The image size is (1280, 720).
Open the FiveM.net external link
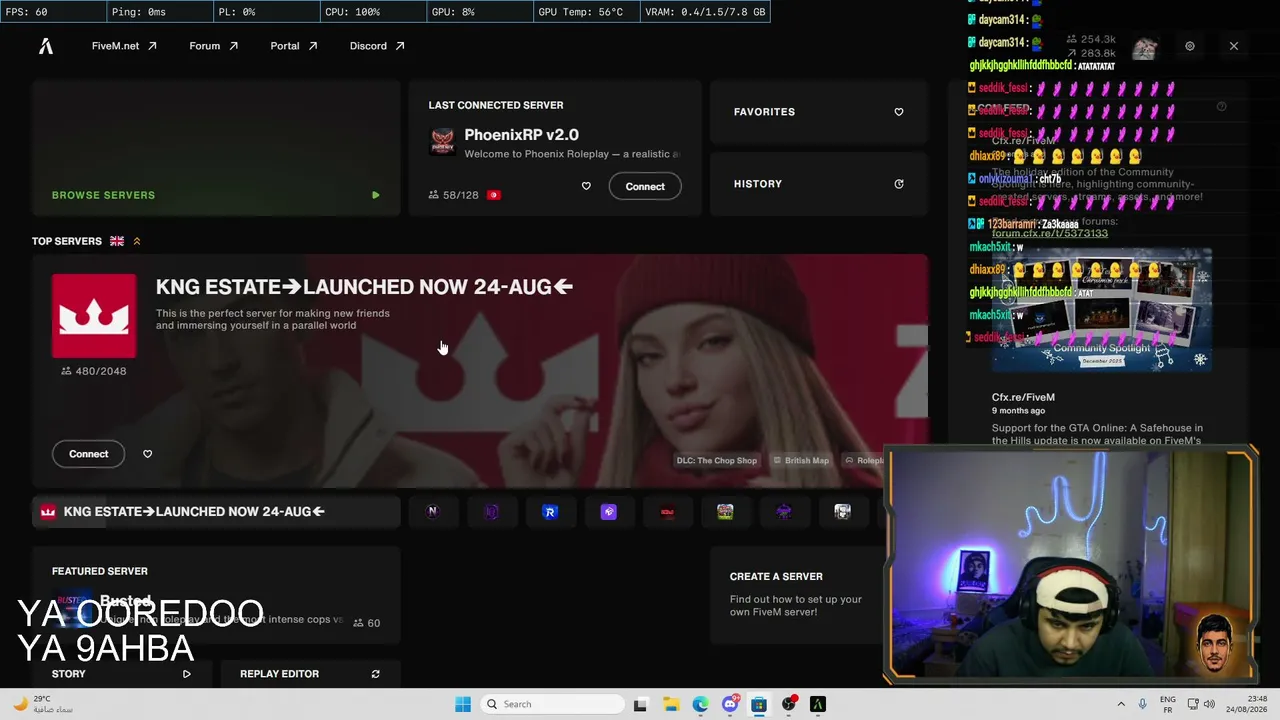coord(124,46)
